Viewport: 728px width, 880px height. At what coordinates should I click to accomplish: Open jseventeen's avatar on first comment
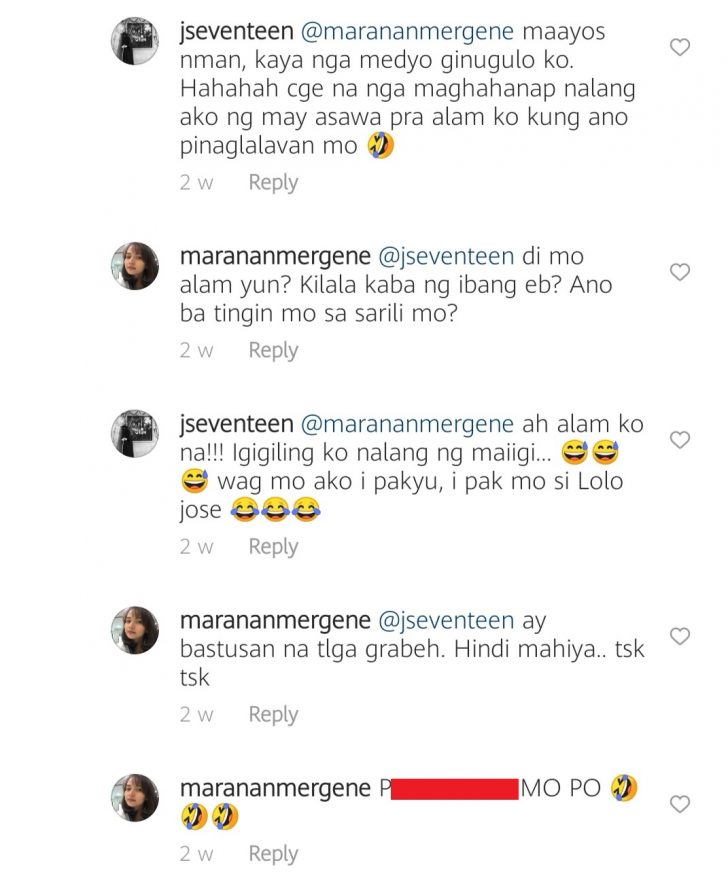click(135, 40)
